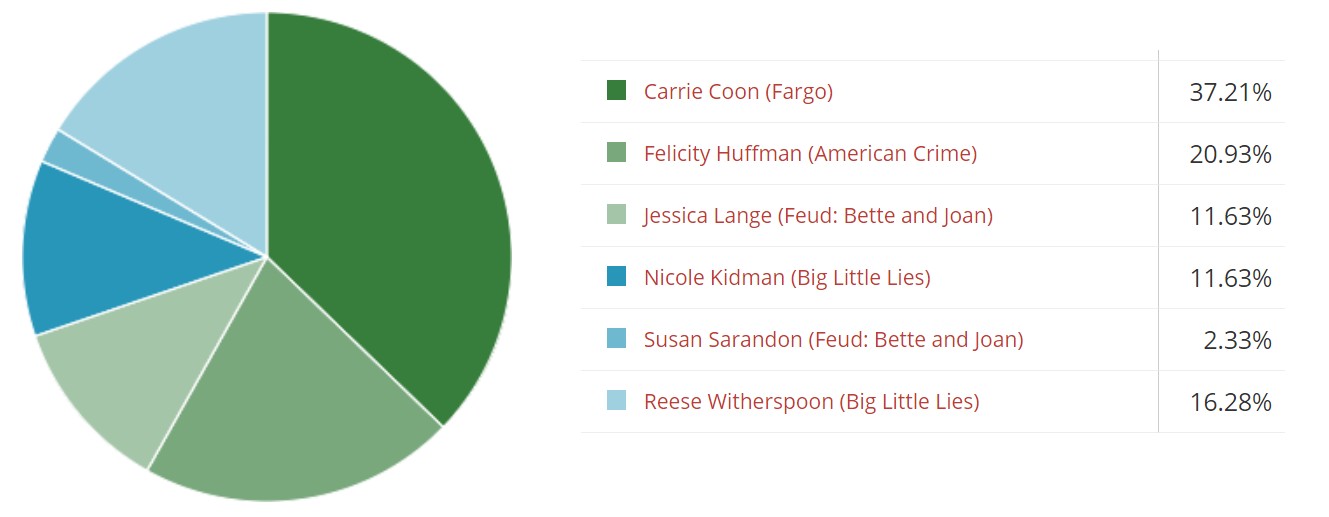Click the 37.21% value in the legend
The height and width of the screenshot is (517, 1329).
coord(1230,93)
